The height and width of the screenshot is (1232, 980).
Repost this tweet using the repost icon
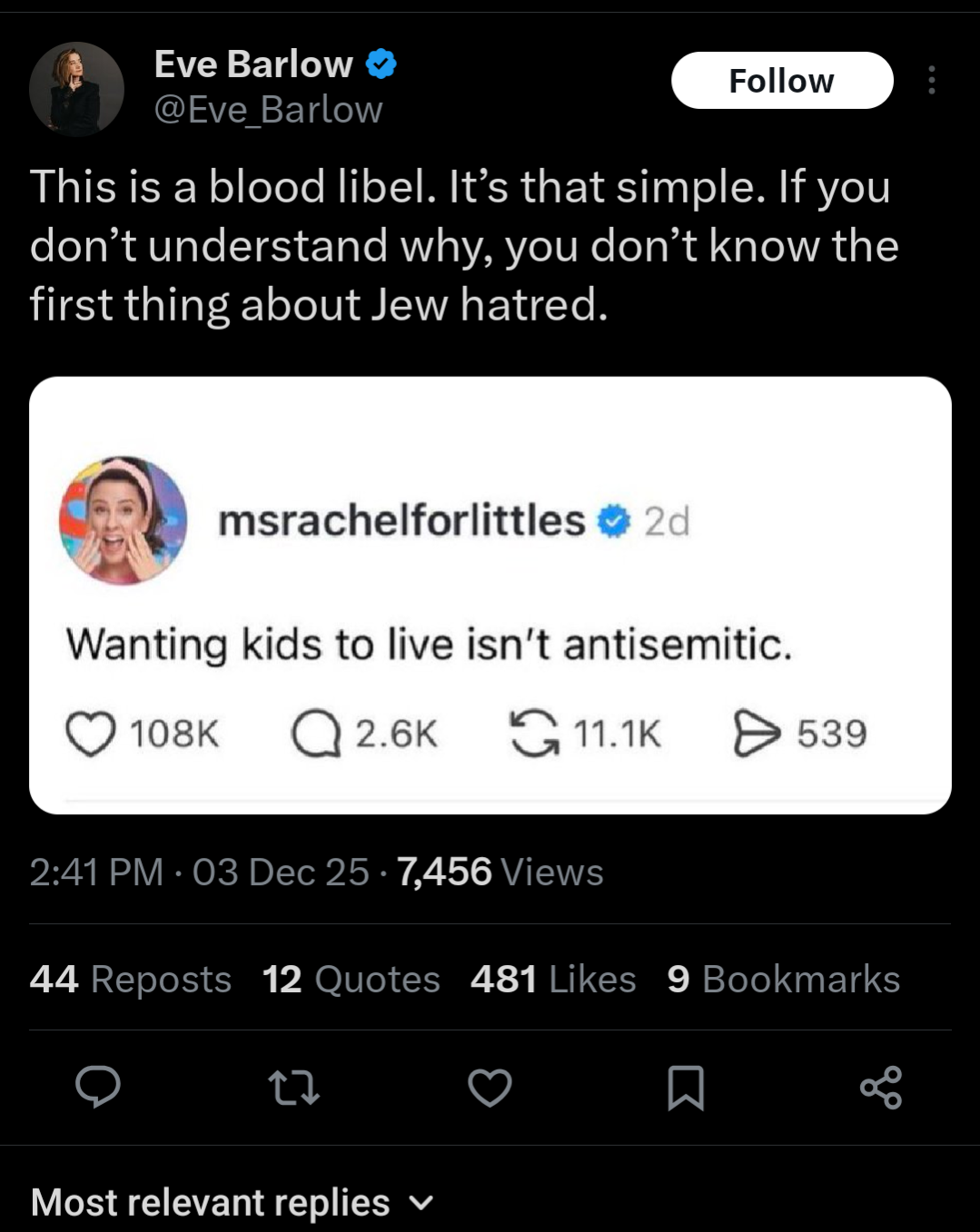pyautogui.click(x=294, y=1088)
